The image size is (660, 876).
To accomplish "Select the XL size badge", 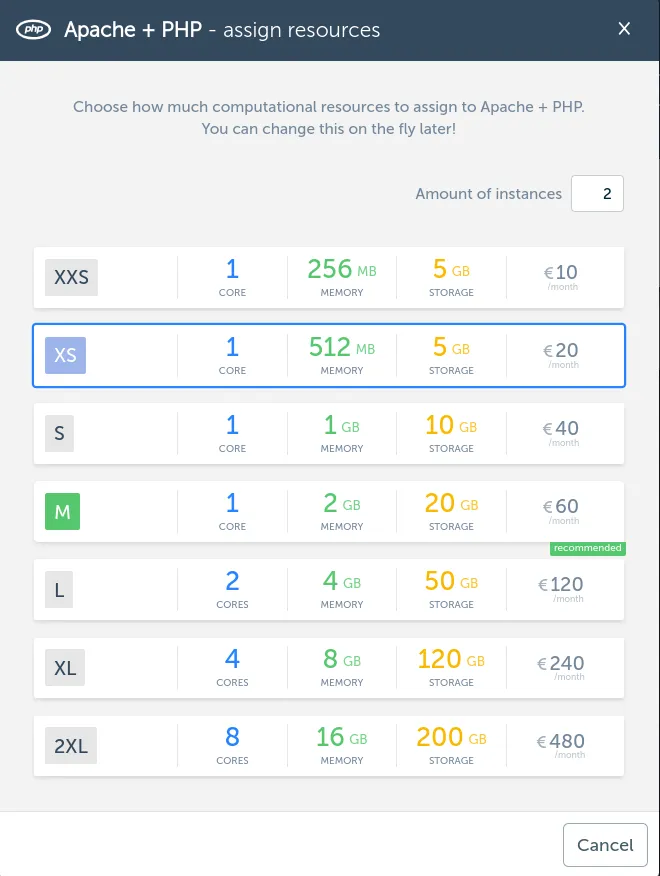I will click(65, 667).
